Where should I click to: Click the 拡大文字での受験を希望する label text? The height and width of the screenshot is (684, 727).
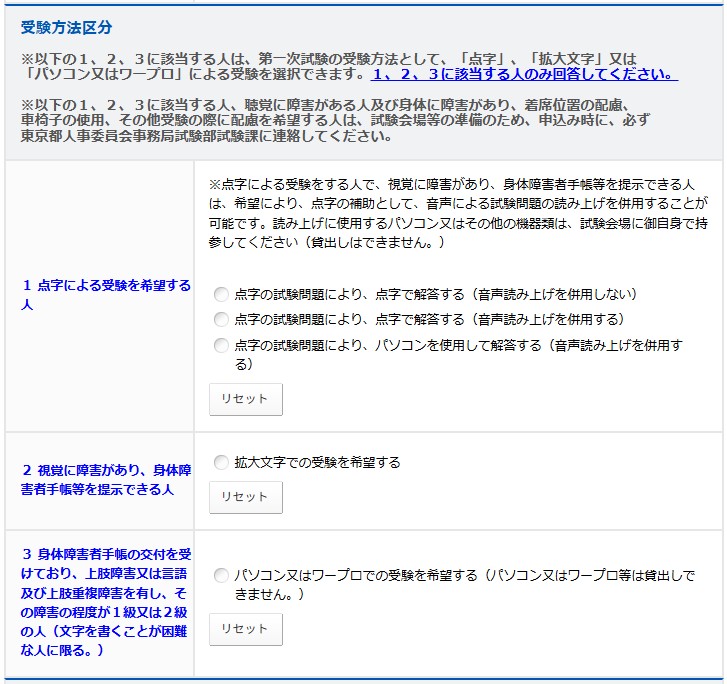(x=317, y=463)
